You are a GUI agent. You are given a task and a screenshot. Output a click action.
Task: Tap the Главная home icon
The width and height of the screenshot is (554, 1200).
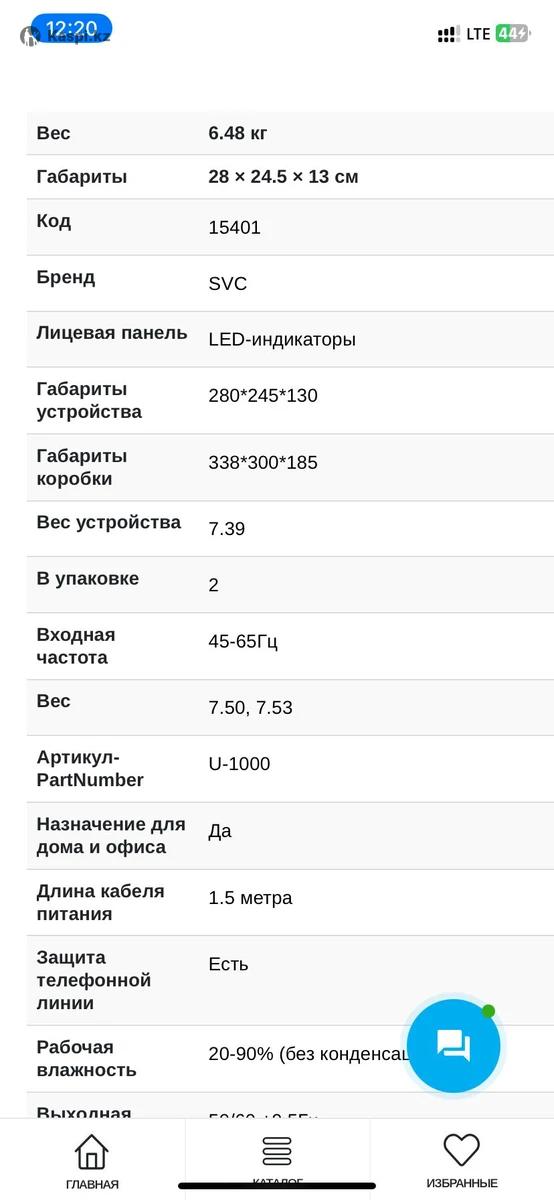(x=91, y=1150)
